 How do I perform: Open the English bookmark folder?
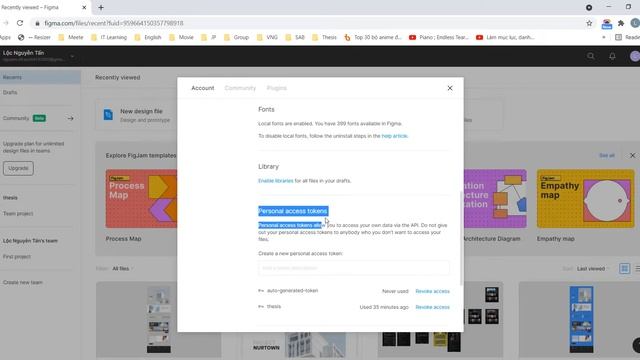tap(148, 37)
